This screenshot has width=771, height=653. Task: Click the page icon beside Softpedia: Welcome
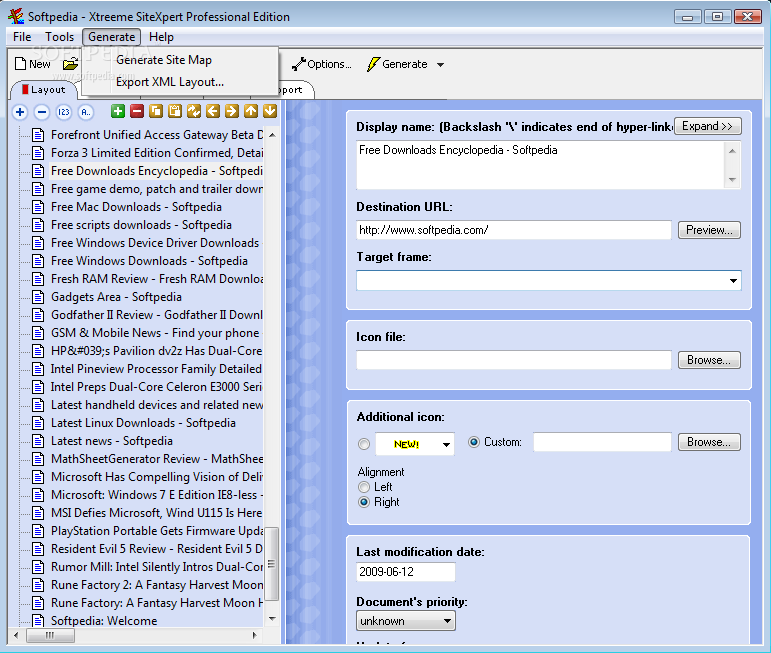(38, 621)
